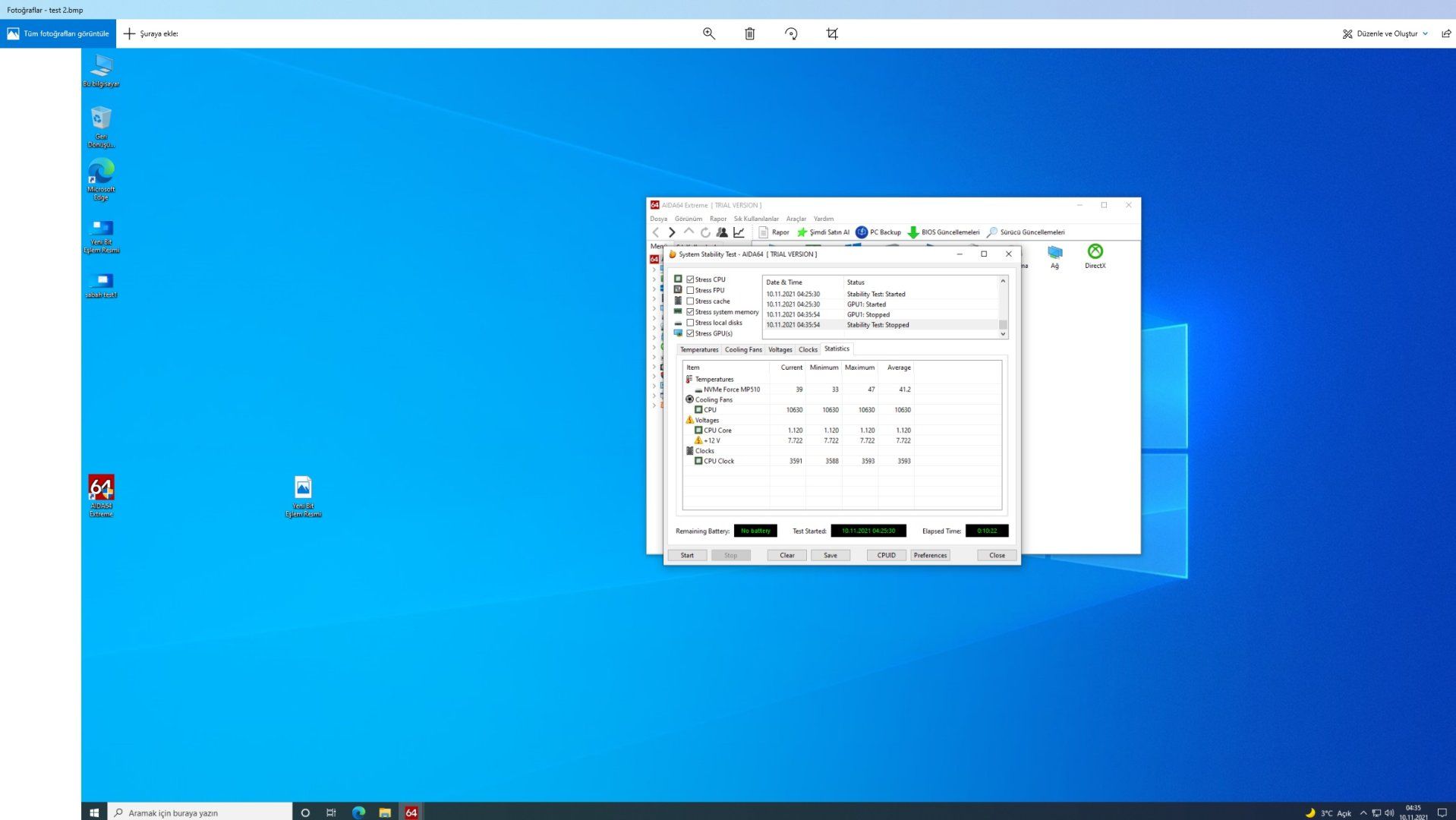Click the Start button in Stability Test
This screenshot has height=820, width=1456.
[687, 555]
